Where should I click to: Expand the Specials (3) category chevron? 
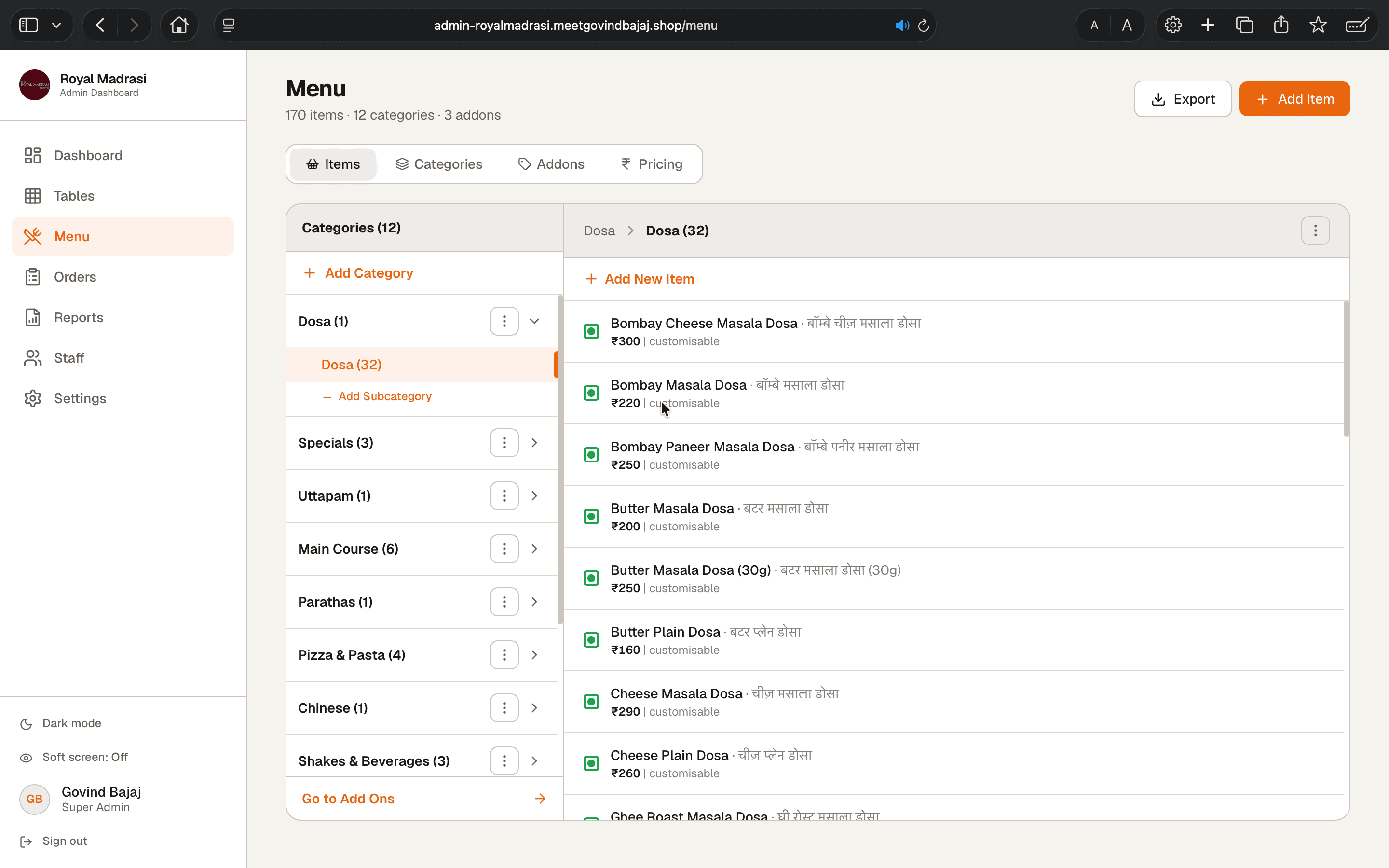coord(534,443)
